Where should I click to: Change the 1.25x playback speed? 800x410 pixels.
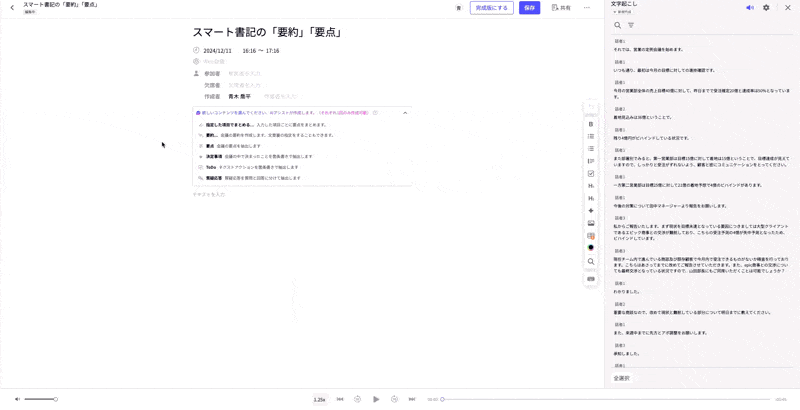pyautogui.click(x=319, y=399)
